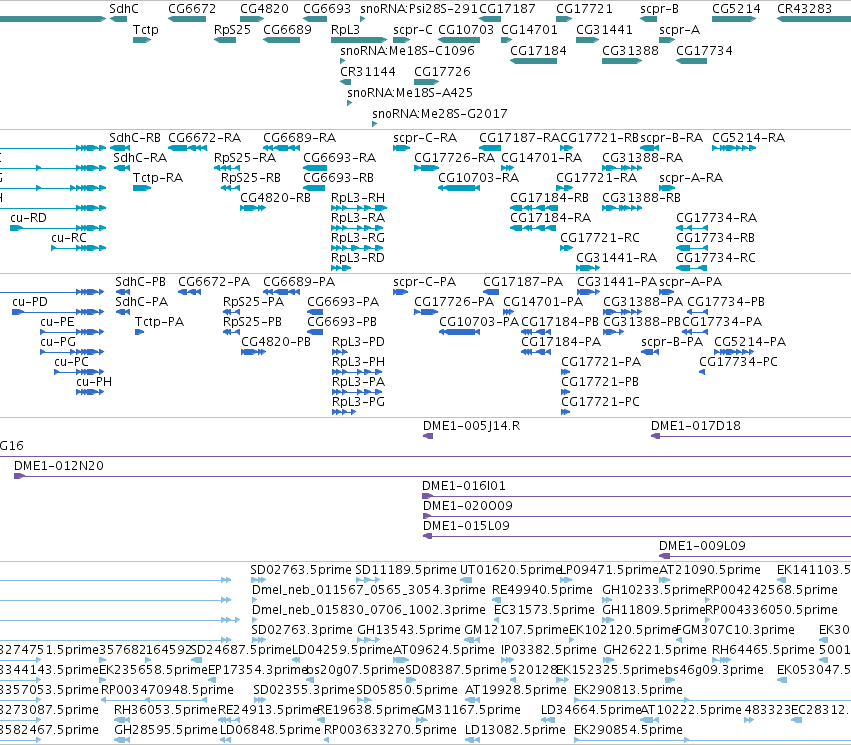This screenshot has width=851, height=745.
Task: Select the RH36053.5prime EST label
Action: (166, 710)
